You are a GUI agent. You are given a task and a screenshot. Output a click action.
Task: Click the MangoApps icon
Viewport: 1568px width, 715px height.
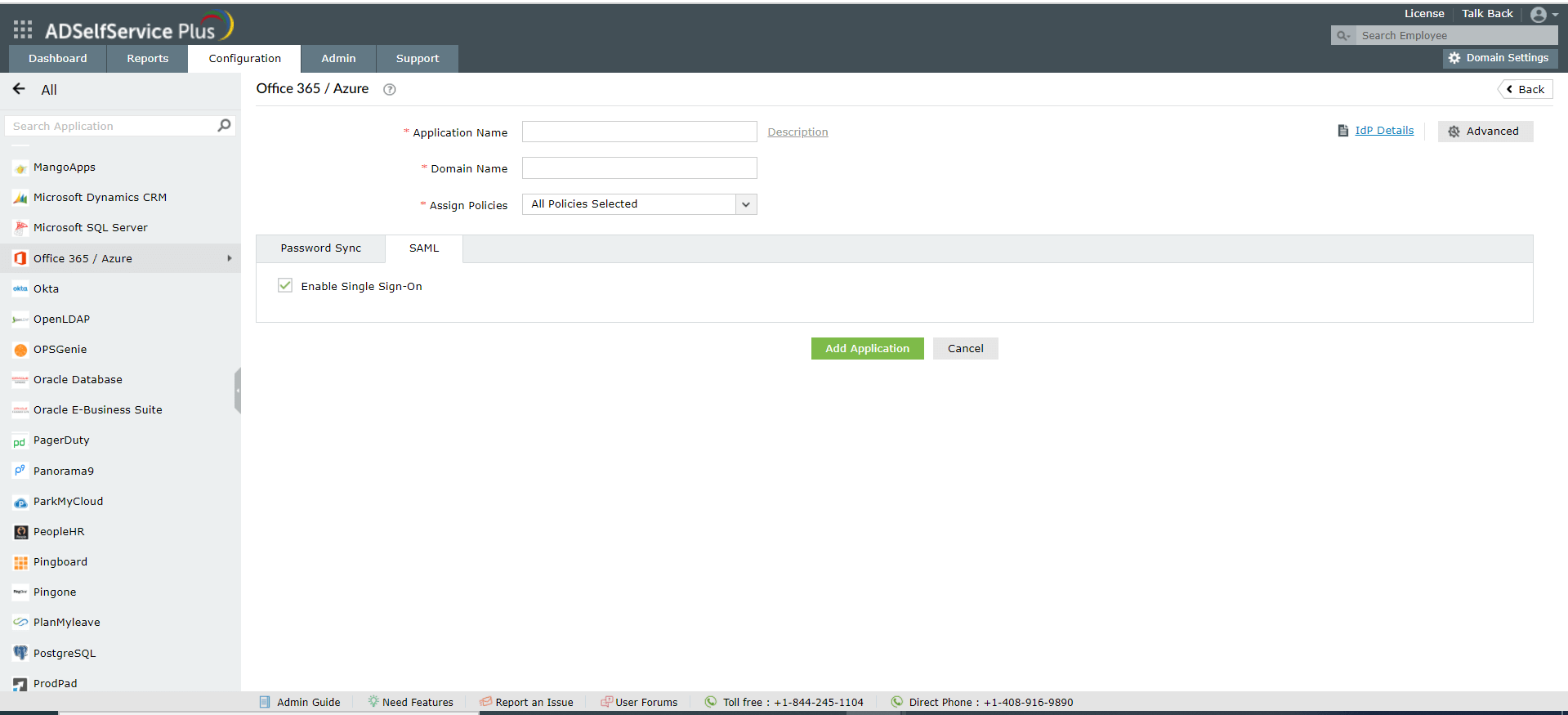coord(20,168)
